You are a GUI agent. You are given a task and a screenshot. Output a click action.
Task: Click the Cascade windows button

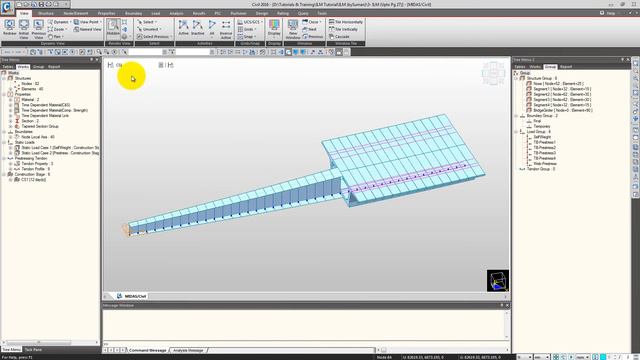(339, 37)
